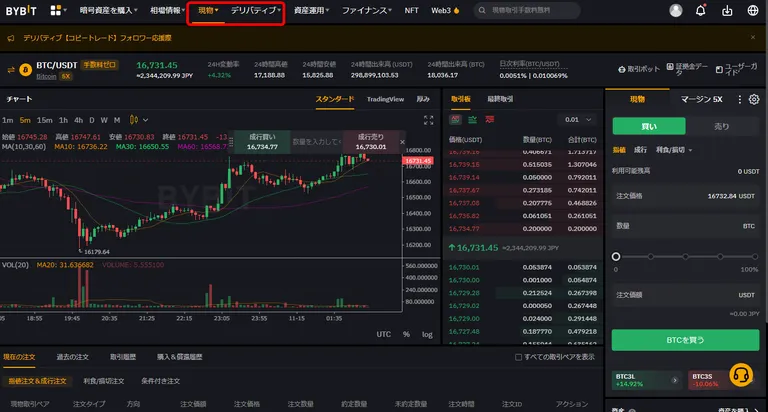The height and width of the screenshot is (412, 768).
Task: Switch to depth chart tab
Action: pyautogui.click(x=423, y=99)
